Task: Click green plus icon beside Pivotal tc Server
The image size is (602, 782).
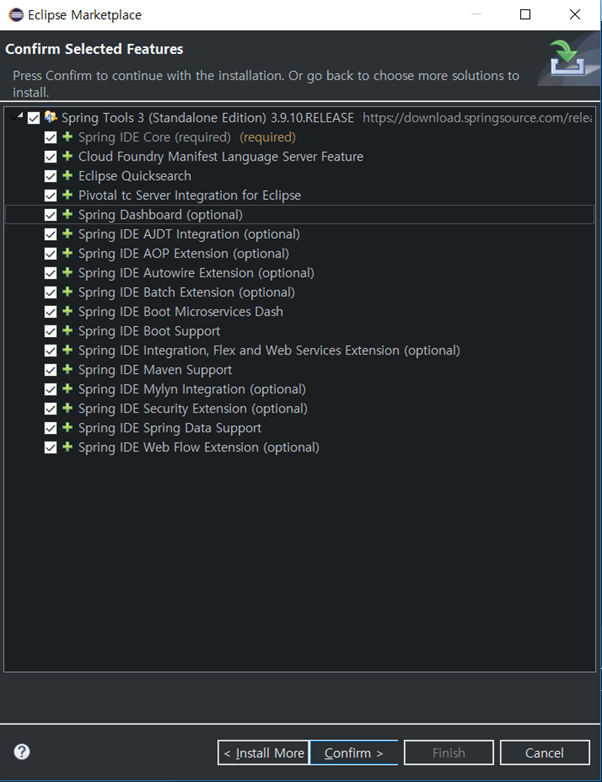Action: click(67, 195)
